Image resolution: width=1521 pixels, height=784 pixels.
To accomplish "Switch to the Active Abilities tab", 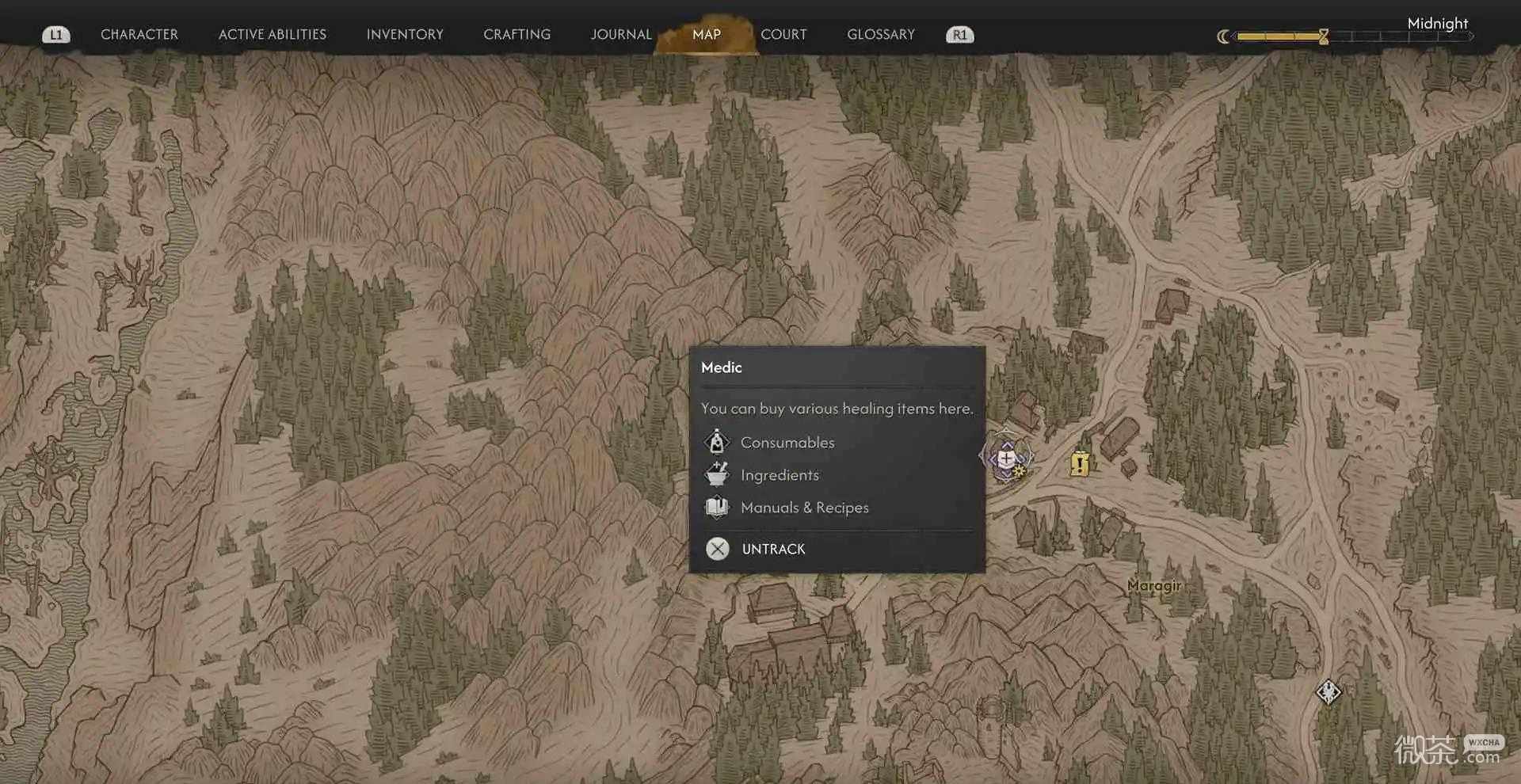I will [273, 35].
